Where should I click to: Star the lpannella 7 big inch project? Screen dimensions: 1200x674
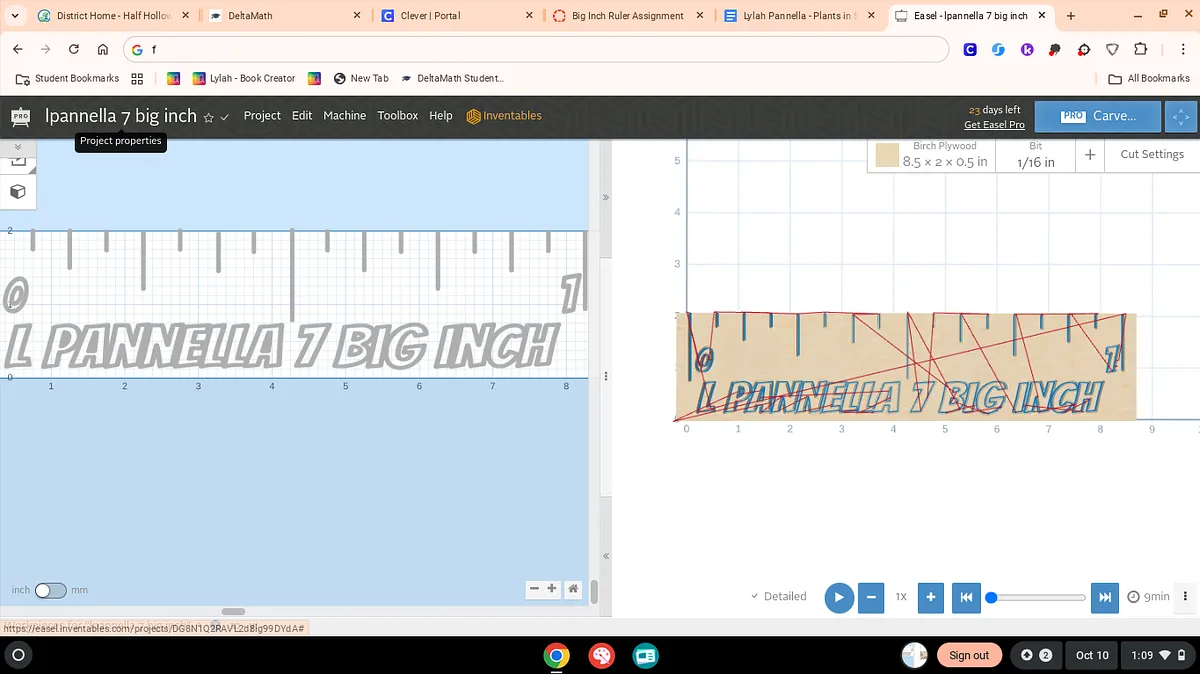[x=208, y=117]
